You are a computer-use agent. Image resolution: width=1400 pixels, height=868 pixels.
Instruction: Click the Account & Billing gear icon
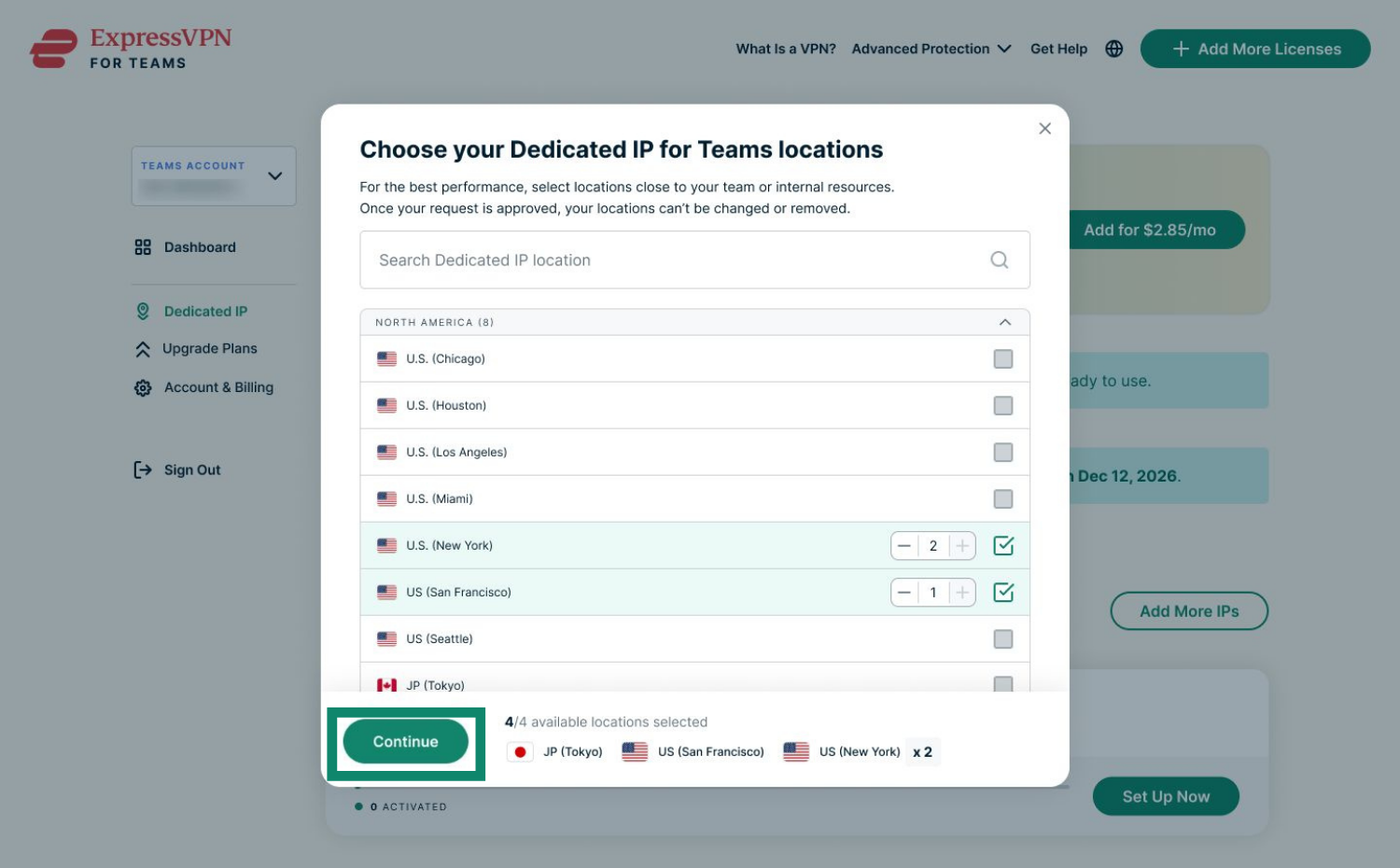(x=143, y=388)
